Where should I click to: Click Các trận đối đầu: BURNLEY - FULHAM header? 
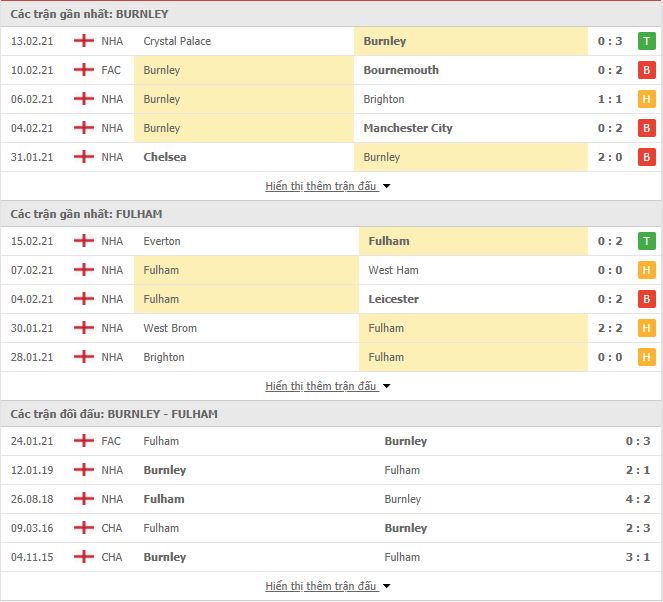coord(114,414)
